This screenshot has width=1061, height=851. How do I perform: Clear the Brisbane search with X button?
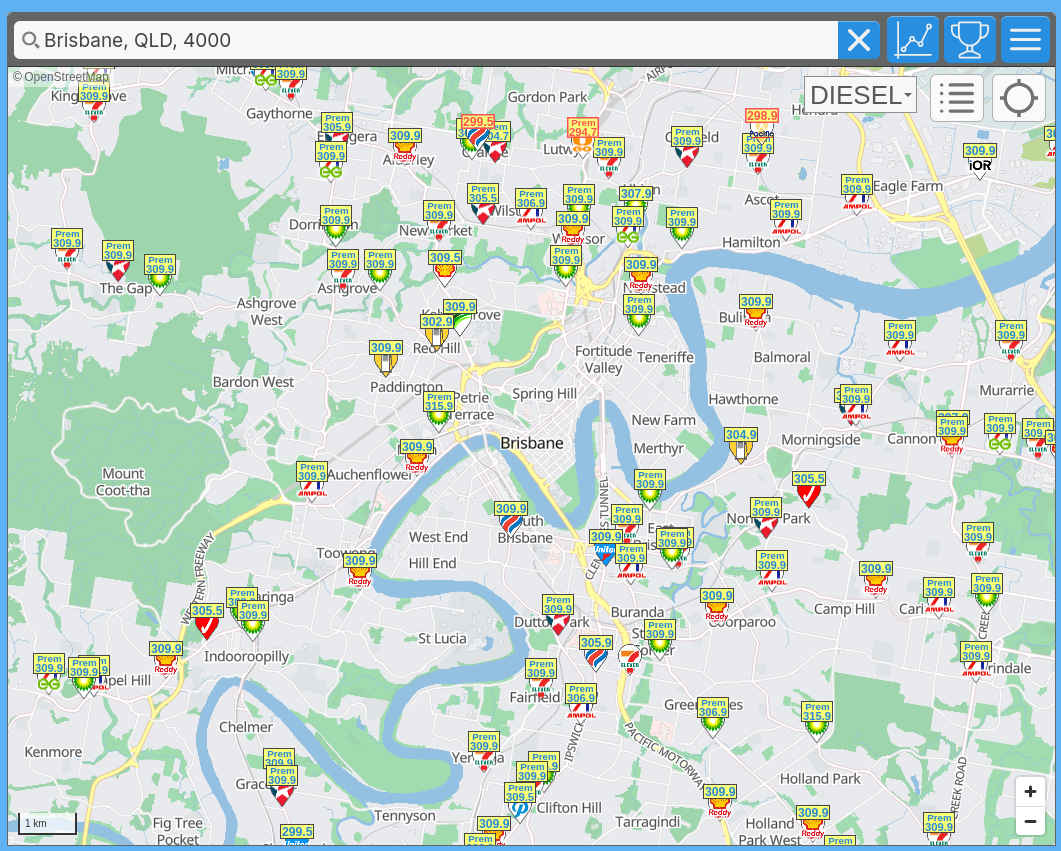click(x=859, y=41)
